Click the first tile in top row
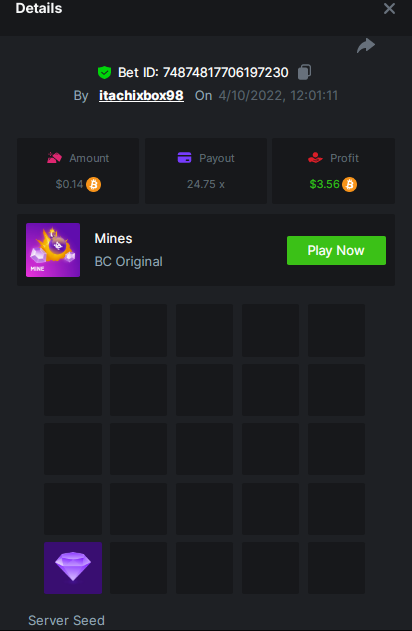Image resolution: width=412 pixels, height=631 pixels. coord(73,330)
